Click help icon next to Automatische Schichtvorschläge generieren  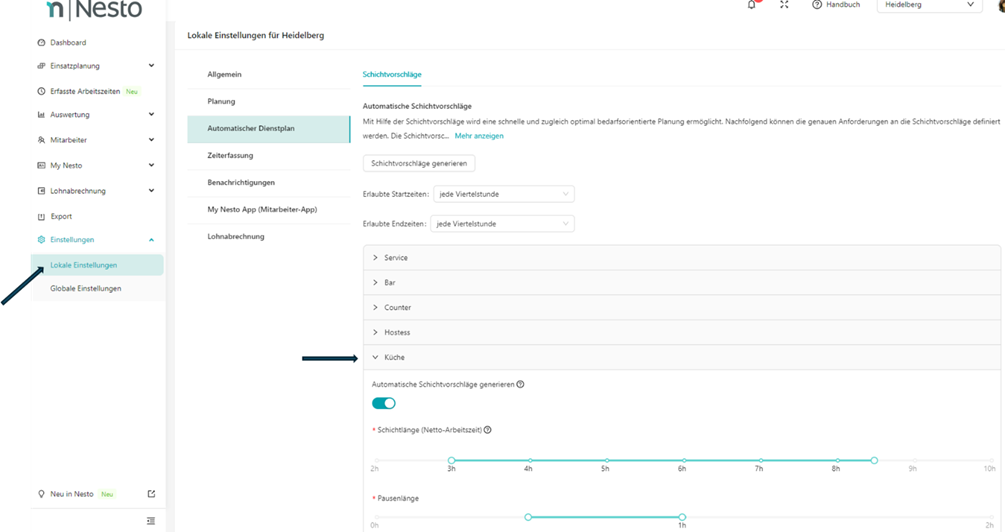point(521,384)
